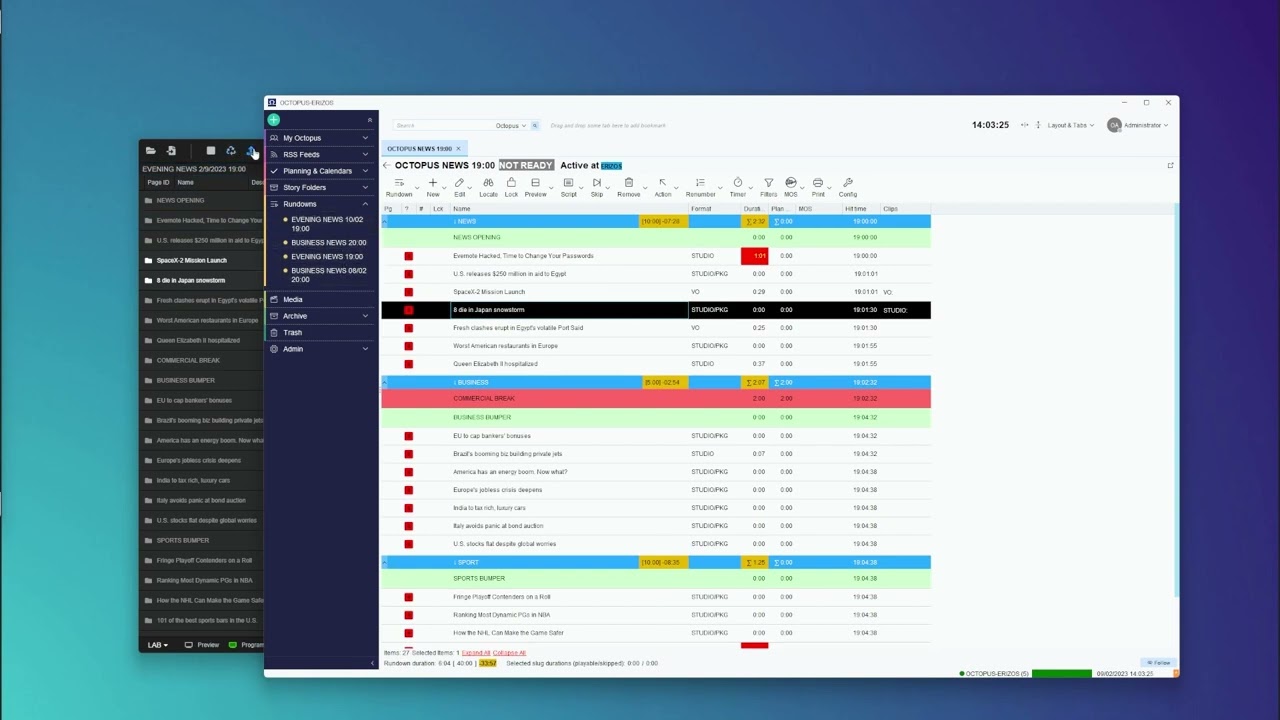Toggle the red status box on the Ranking Most Dynamic PGs row
This screenshot has height=720, width=1280.
(408, 615)
